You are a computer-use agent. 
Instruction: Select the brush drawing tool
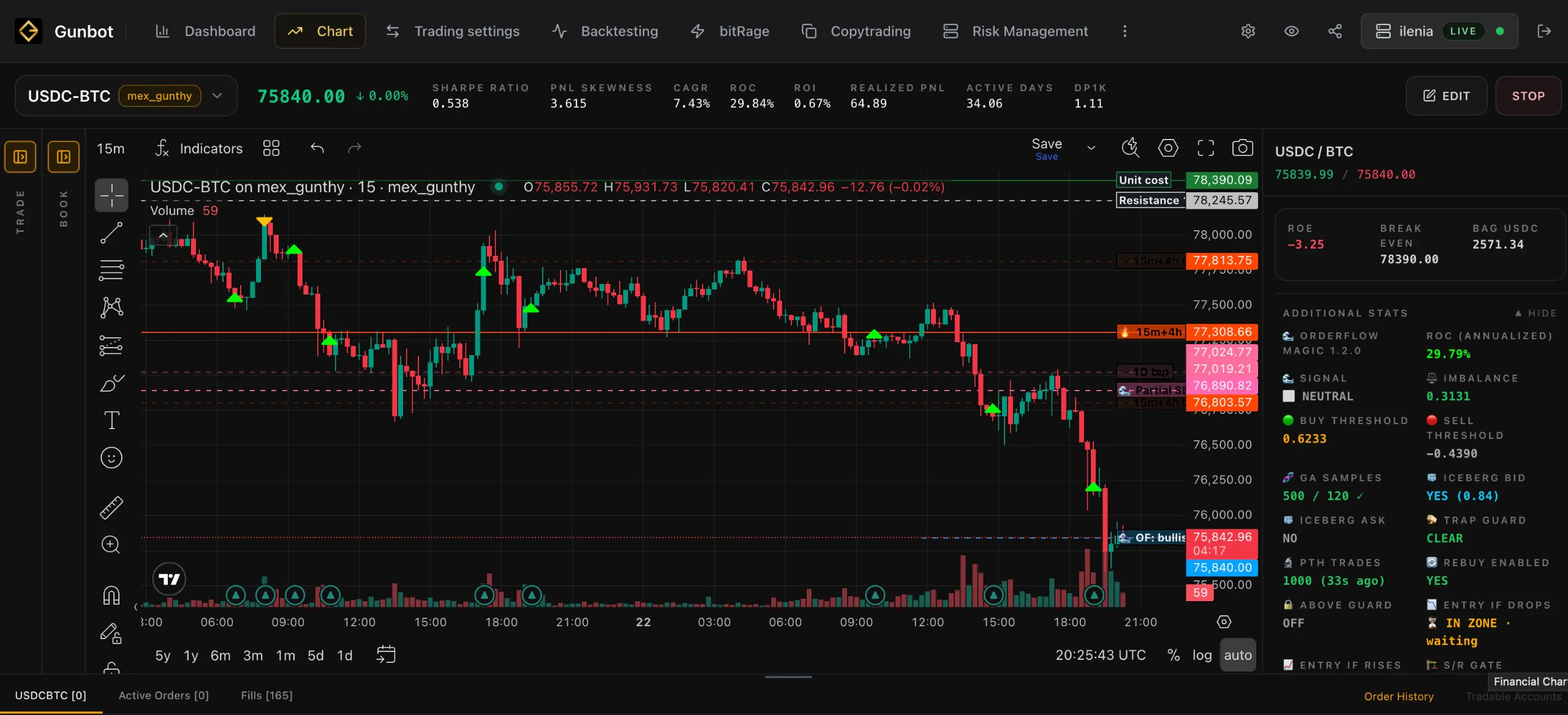[x=111, y=383]
